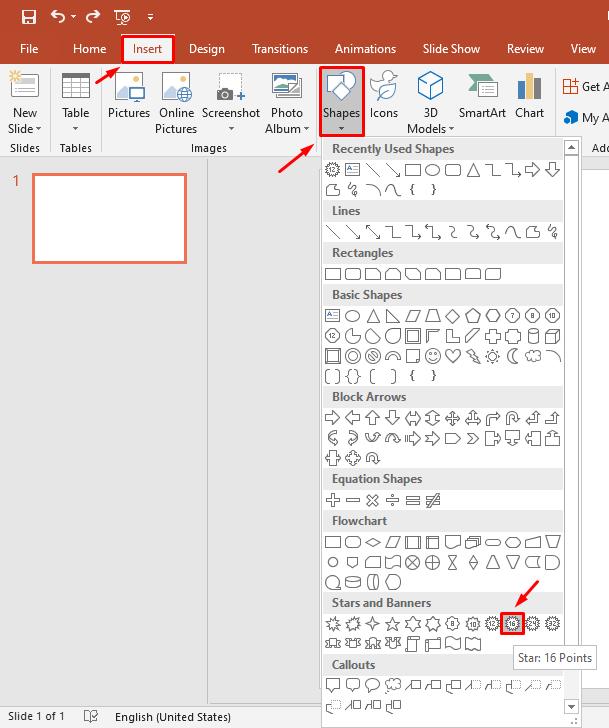Select the U-turn block arrow shape

tap(512, 418)
